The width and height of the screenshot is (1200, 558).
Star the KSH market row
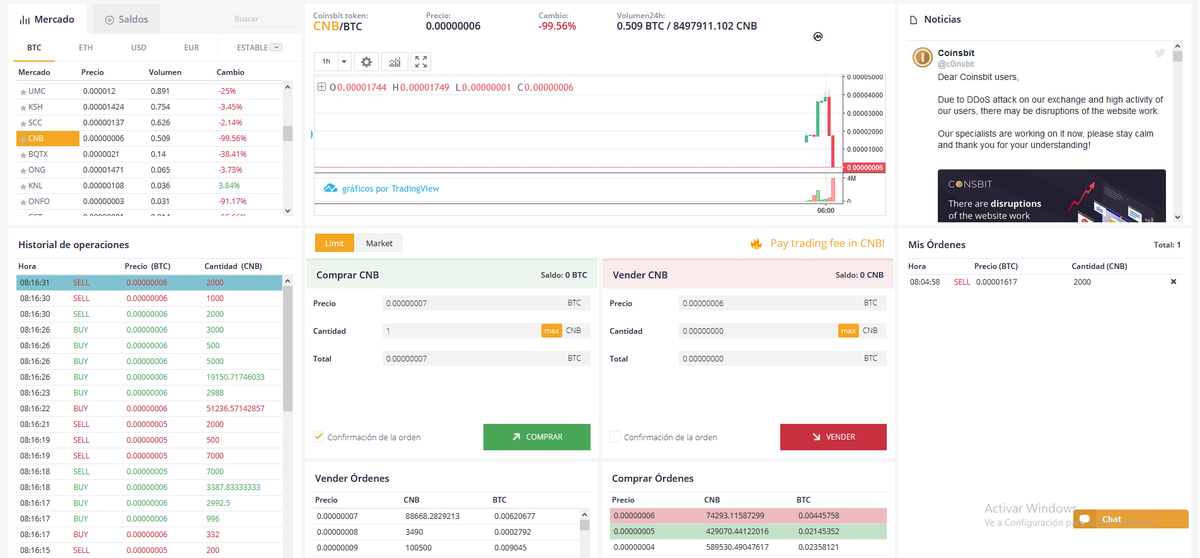click(x=23, y=107)
